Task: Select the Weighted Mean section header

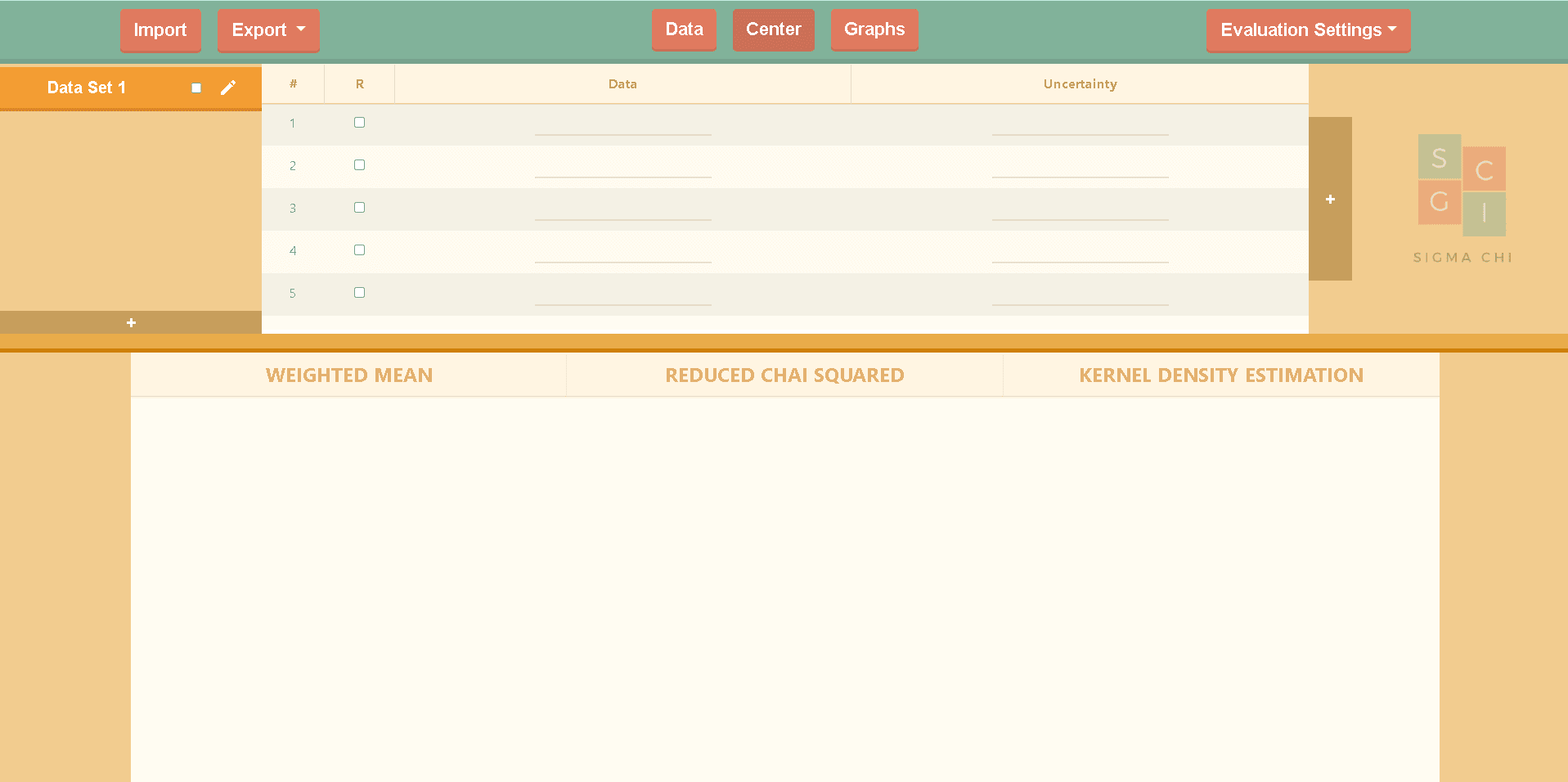Action: (349, 375)
